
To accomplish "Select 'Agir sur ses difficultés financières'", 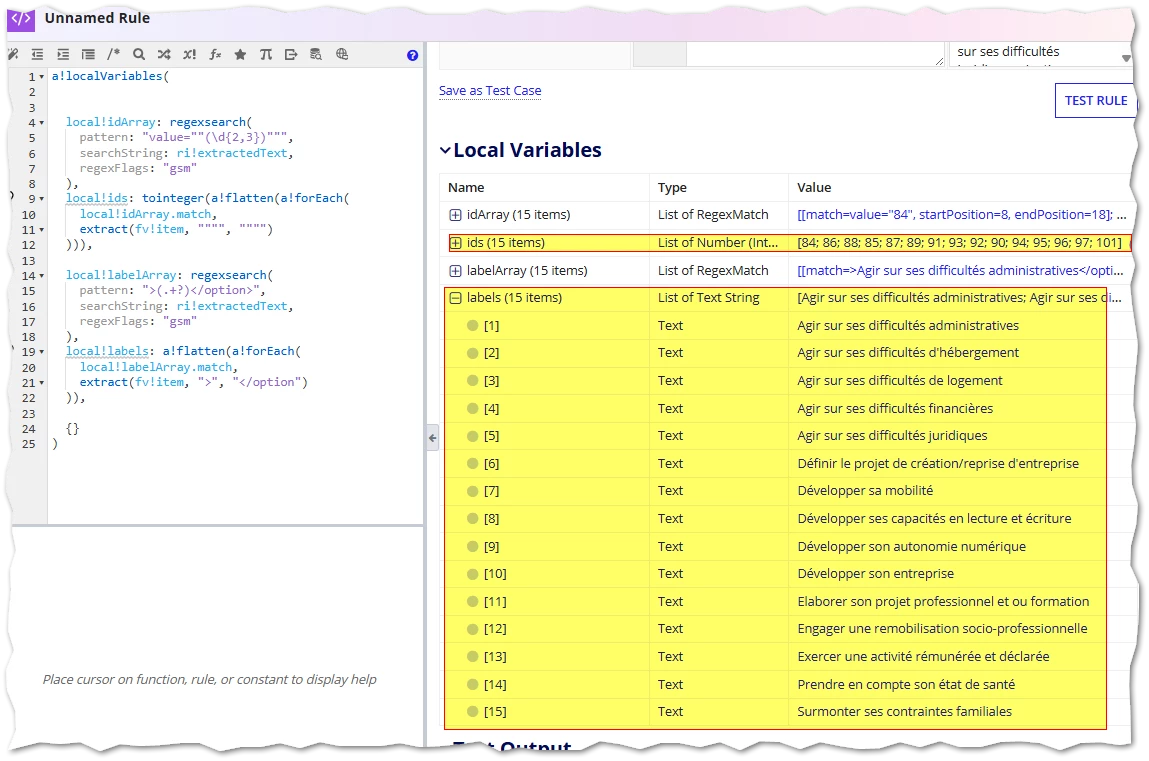I will point(895,408).
